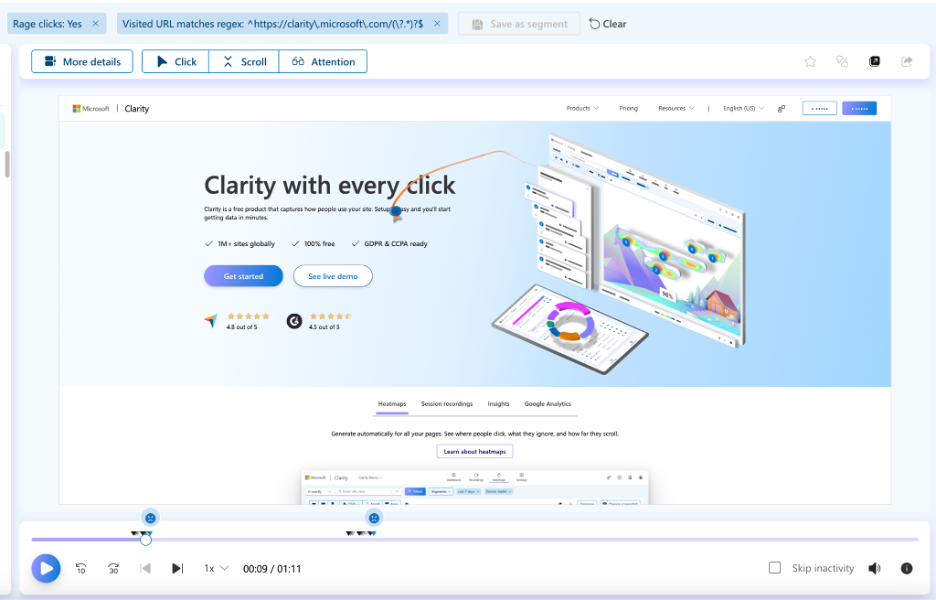Screen dimensions: 936x600
Task: Click the first rage click marker on timeline
Action: (x=149, y=518)
